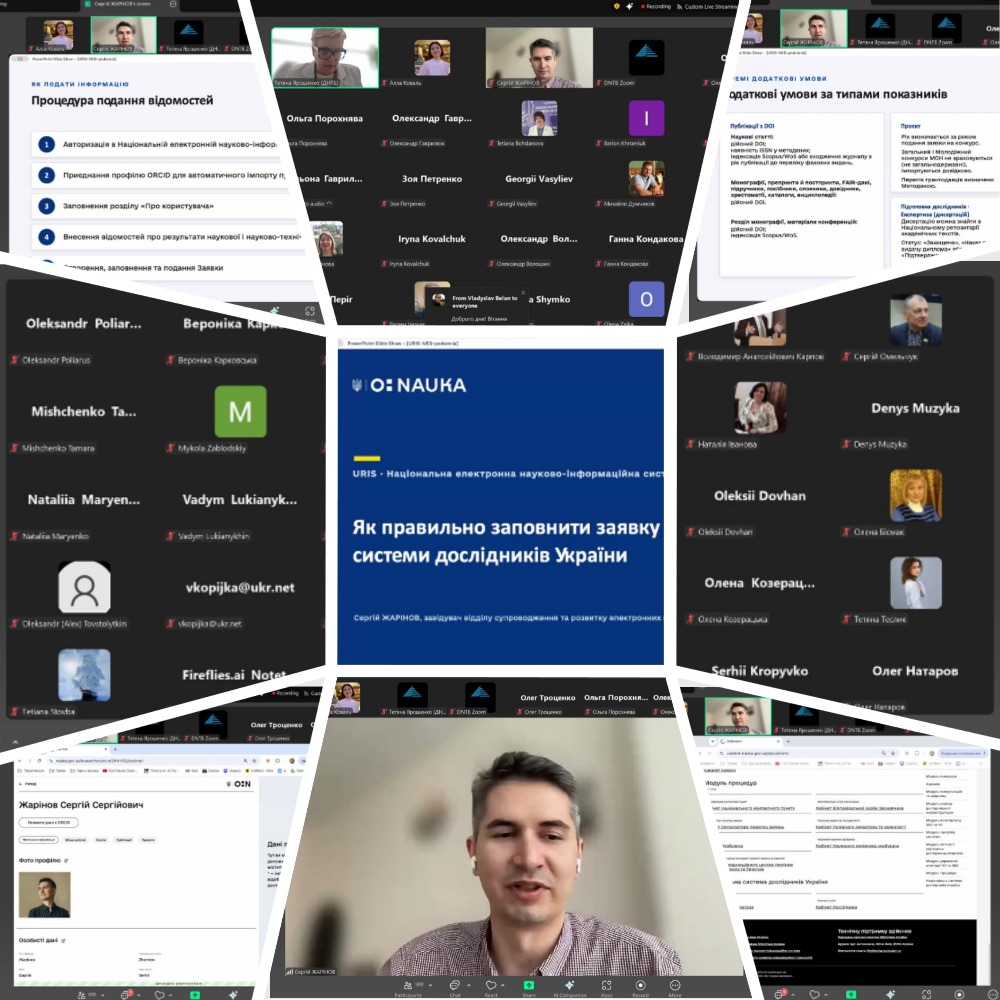Open the Apps icon in Zoom toolbar

[x=607, y=985]
